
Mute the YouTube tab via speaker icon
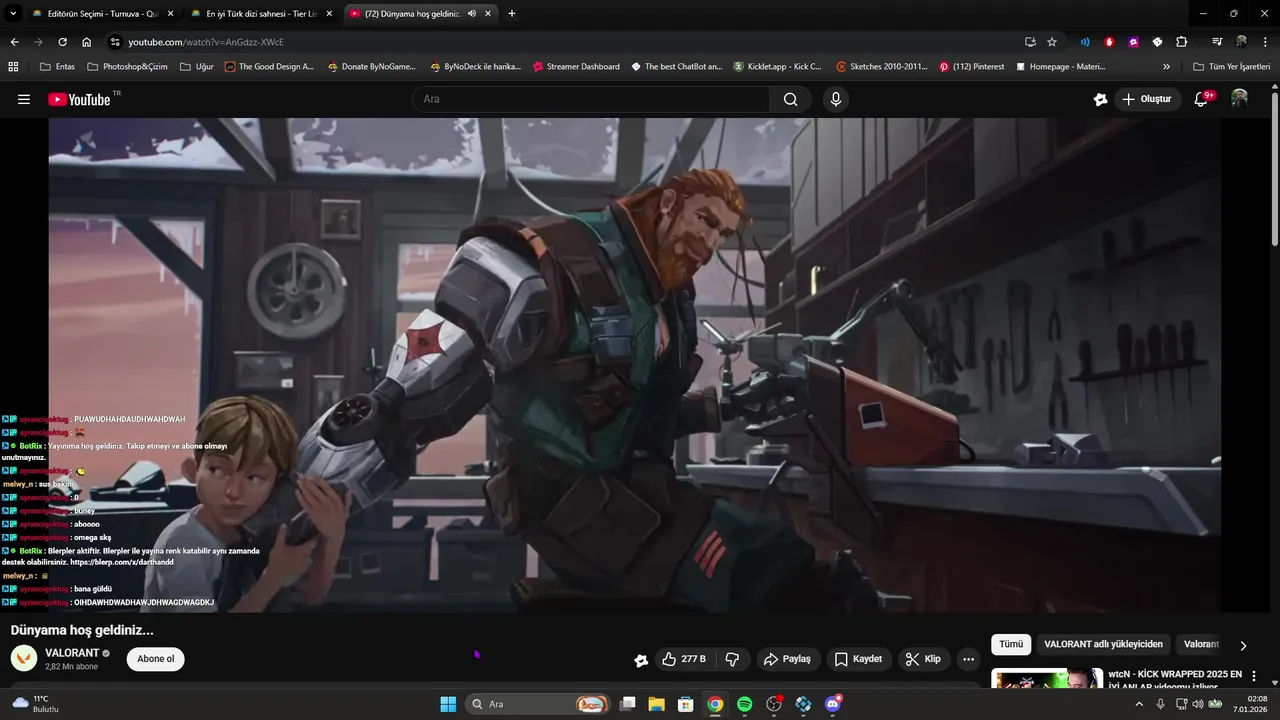[x=471, y=14]
